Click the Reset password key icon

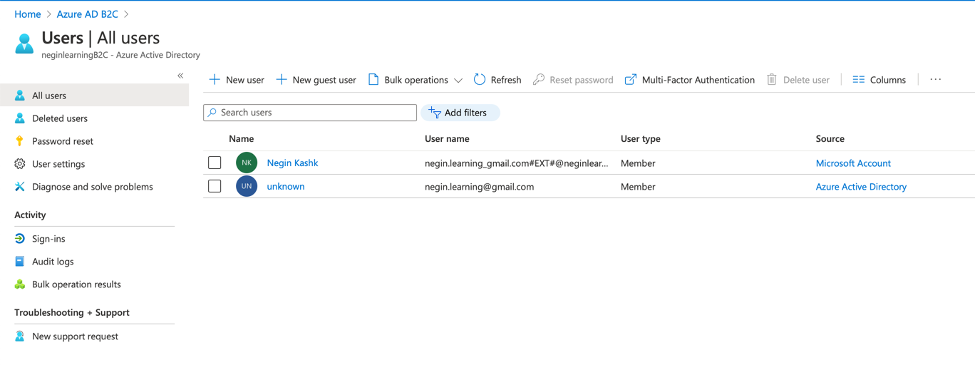[539, 80]
